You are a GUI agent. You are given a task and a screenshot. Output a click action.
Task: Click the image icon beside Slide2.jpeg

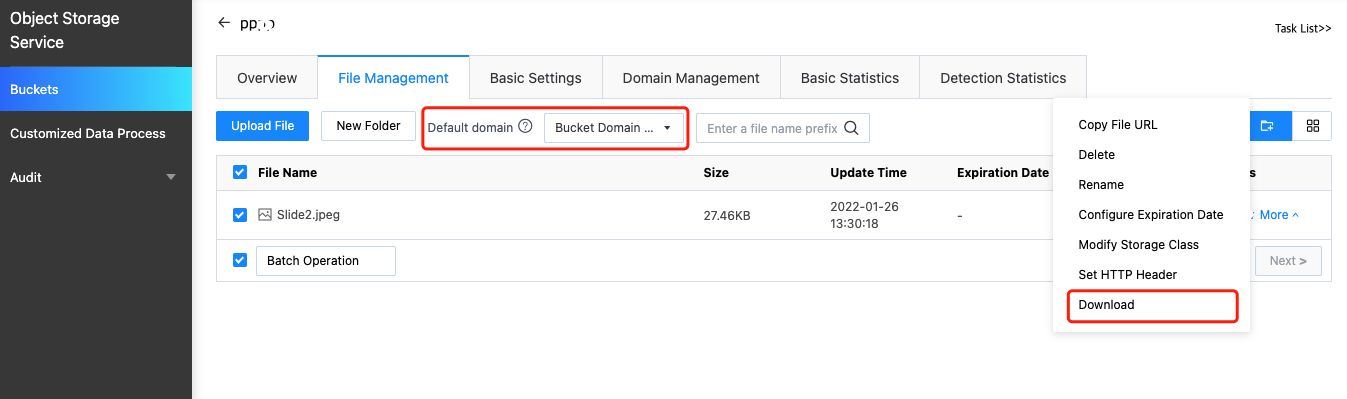[265, 214]
